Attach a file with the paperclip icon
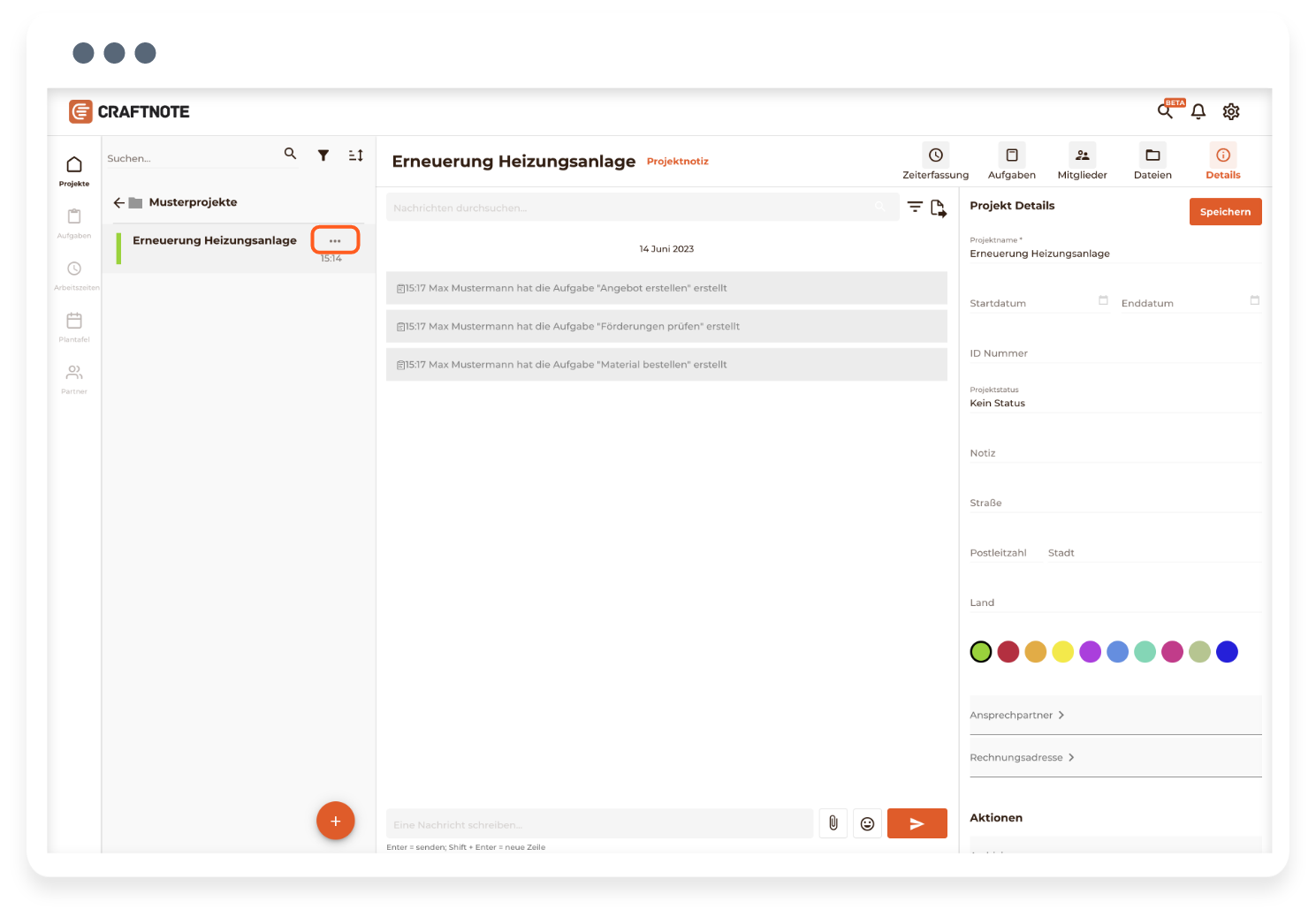This screenshot has width=1316, height=917. (x=833, y=823)
